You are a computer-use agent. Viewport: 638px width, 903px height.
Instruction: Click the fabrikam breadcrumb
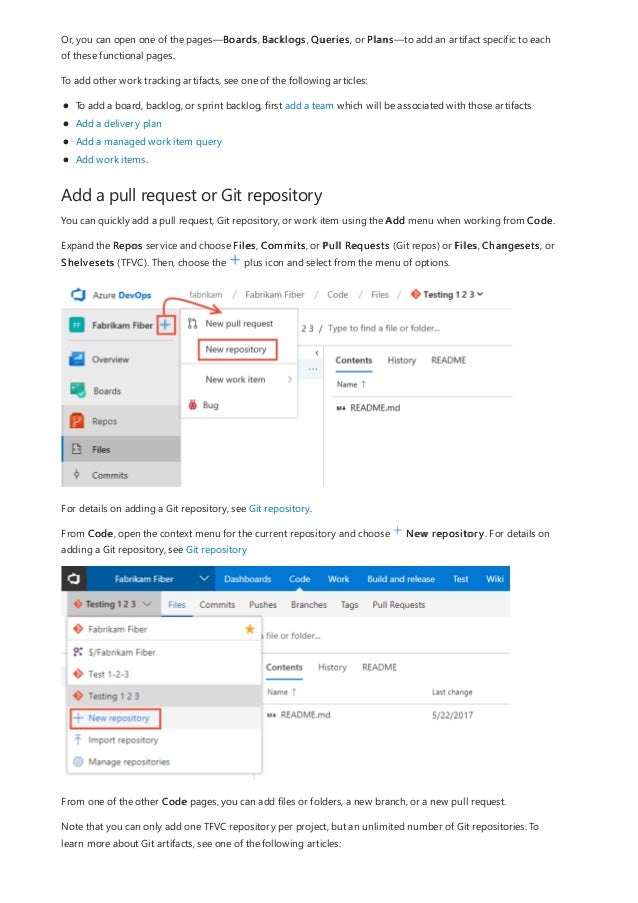[206, 294]
